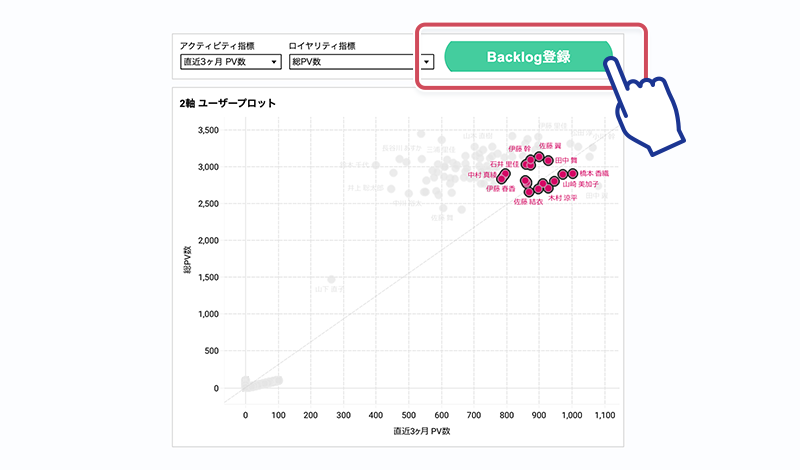Click the 石井 里佳 user label
The image size is (800, 470).
(504, 164)
